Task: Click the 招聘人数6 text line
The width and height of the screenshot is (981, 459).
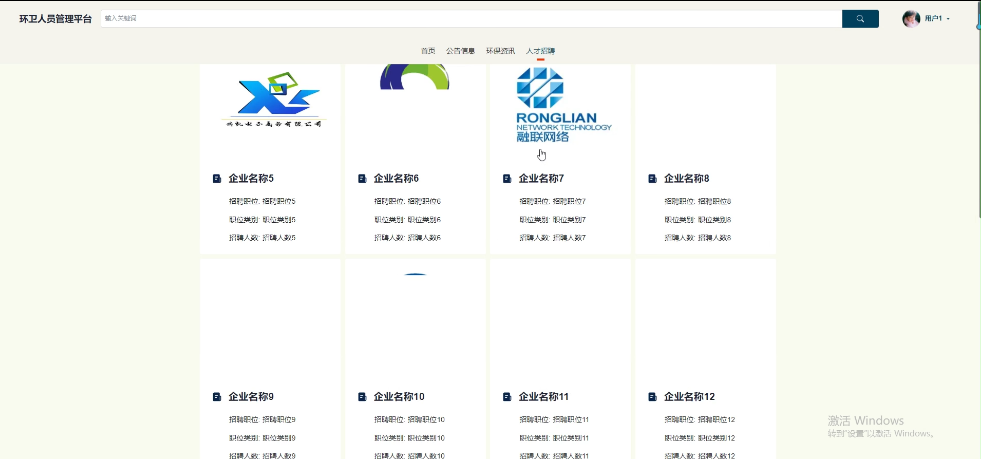Action: (x=407, y=238)
